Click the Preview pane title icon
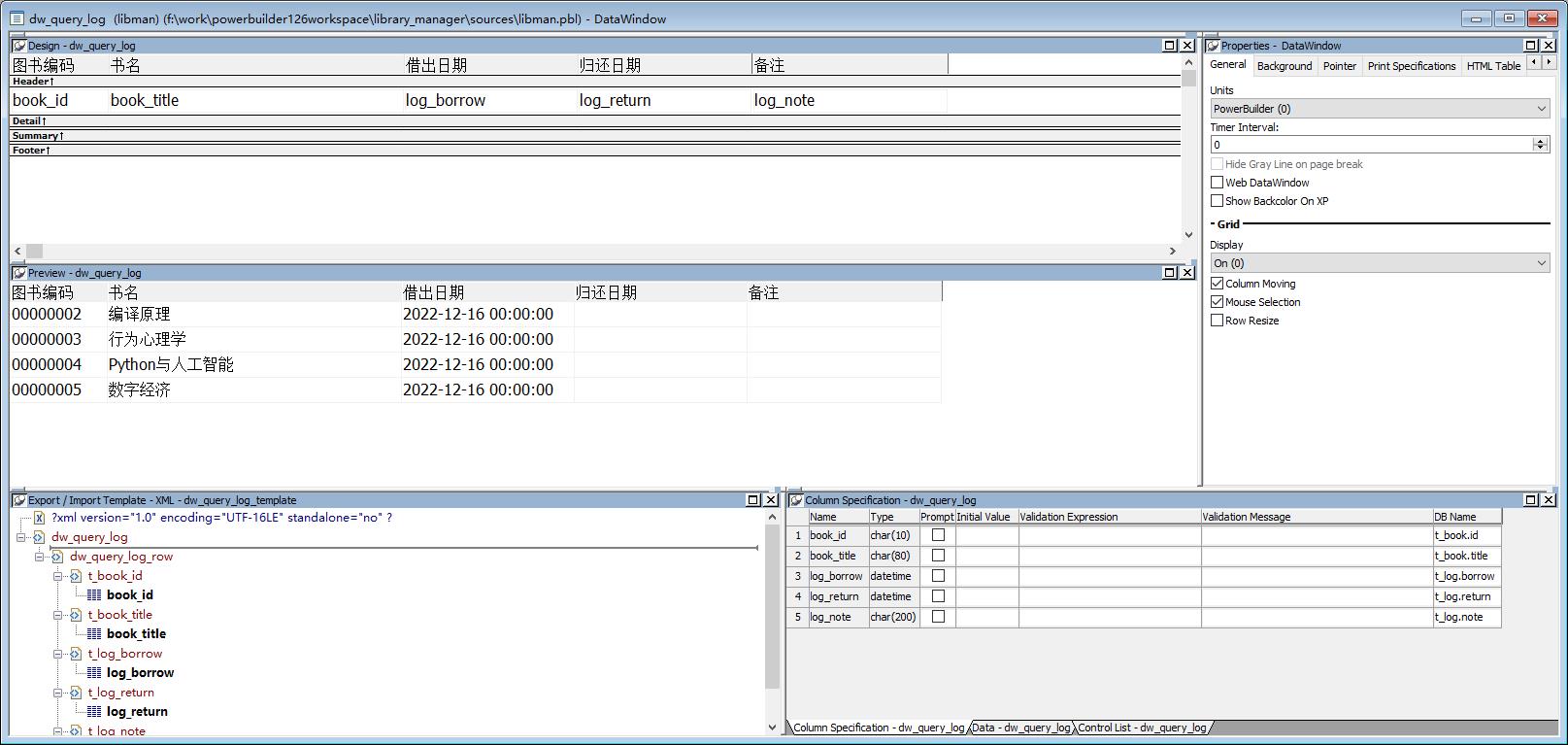 click(x=18, y=273)
